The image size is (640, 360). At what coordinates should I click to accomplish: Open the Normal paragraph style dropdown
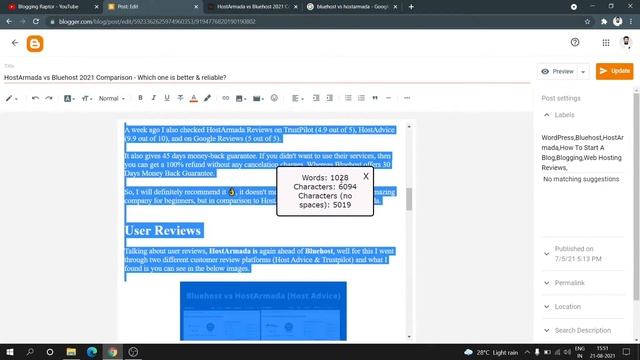coord(112,98)
